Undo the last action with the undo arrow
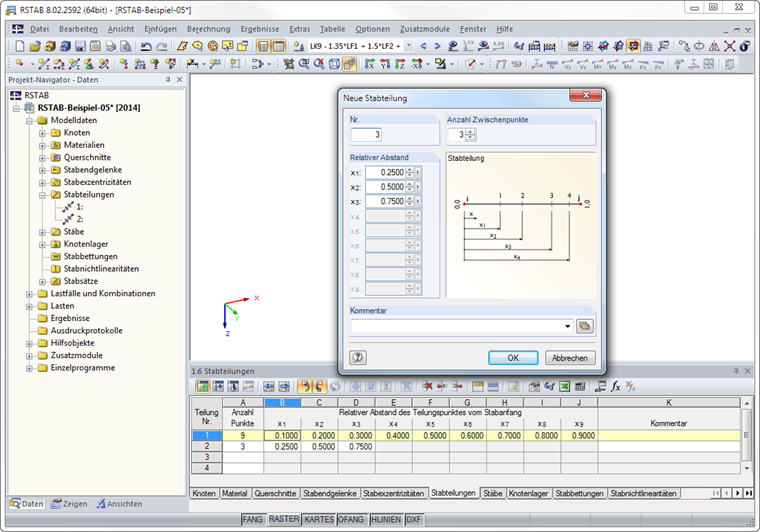760x532 pixels. tap(146, 46)
